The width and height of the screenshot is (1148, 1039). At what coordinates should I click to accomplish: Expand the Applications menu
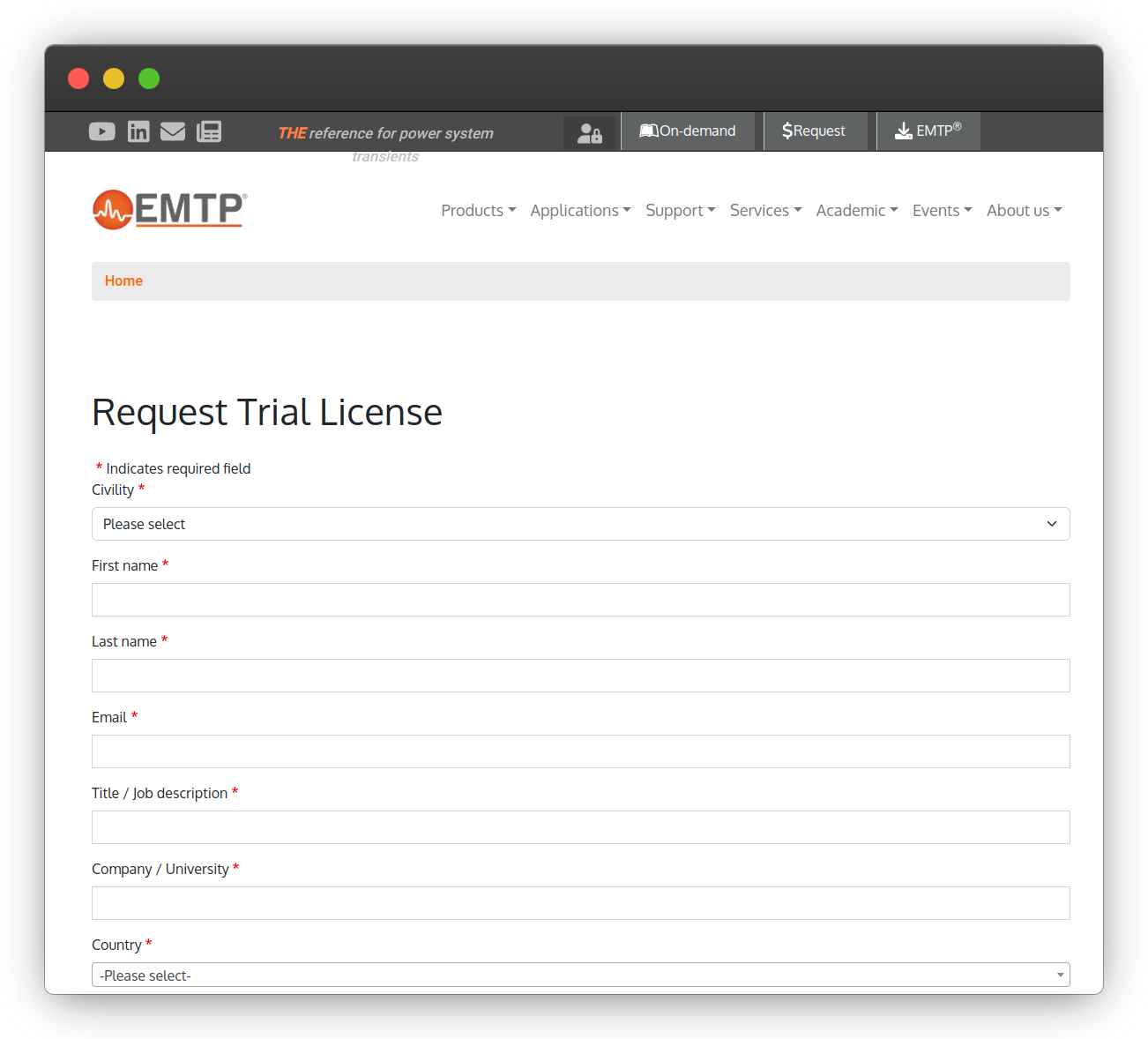pos(580,210)
